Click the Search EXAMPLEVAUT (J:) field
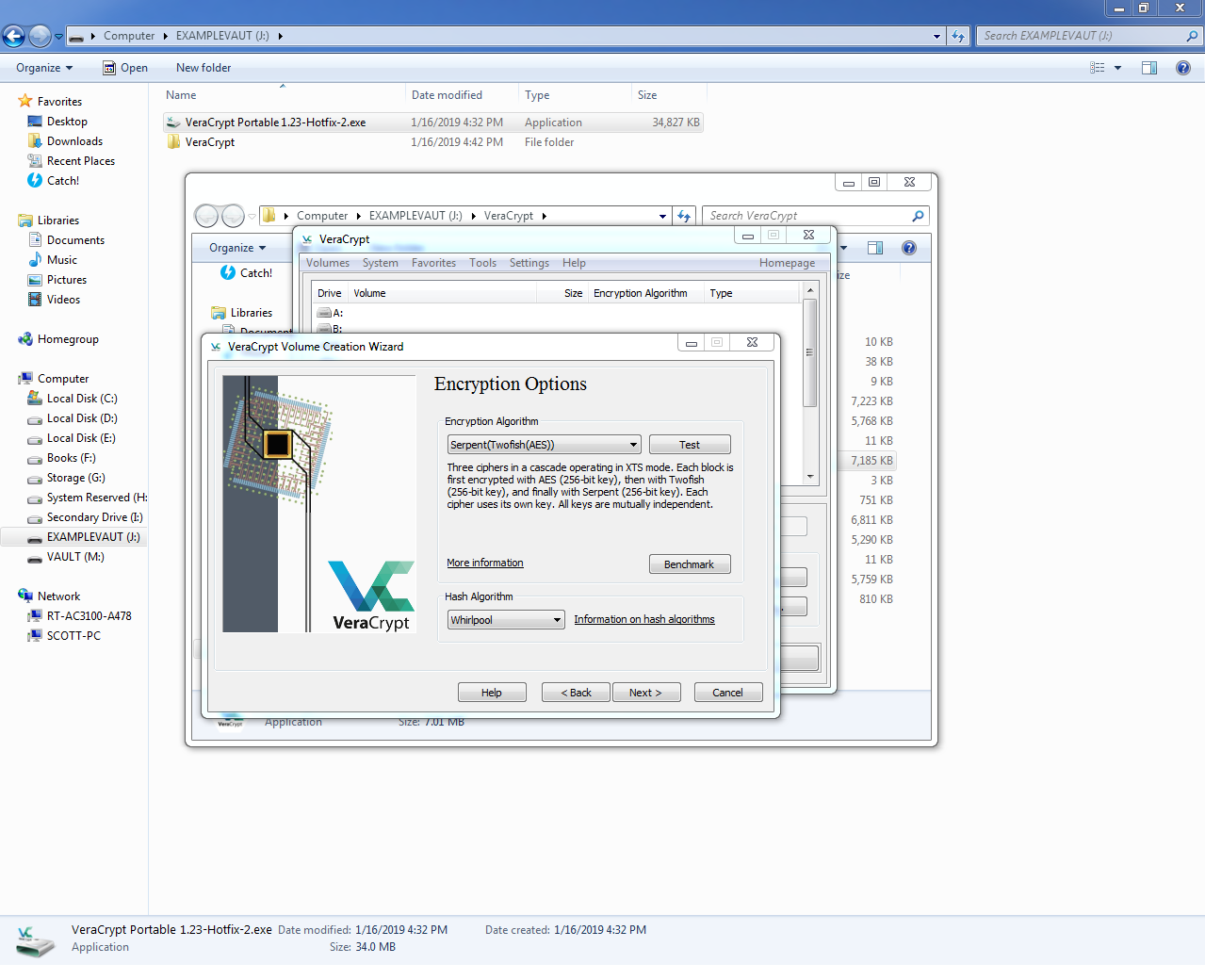 coord(1089,36)
